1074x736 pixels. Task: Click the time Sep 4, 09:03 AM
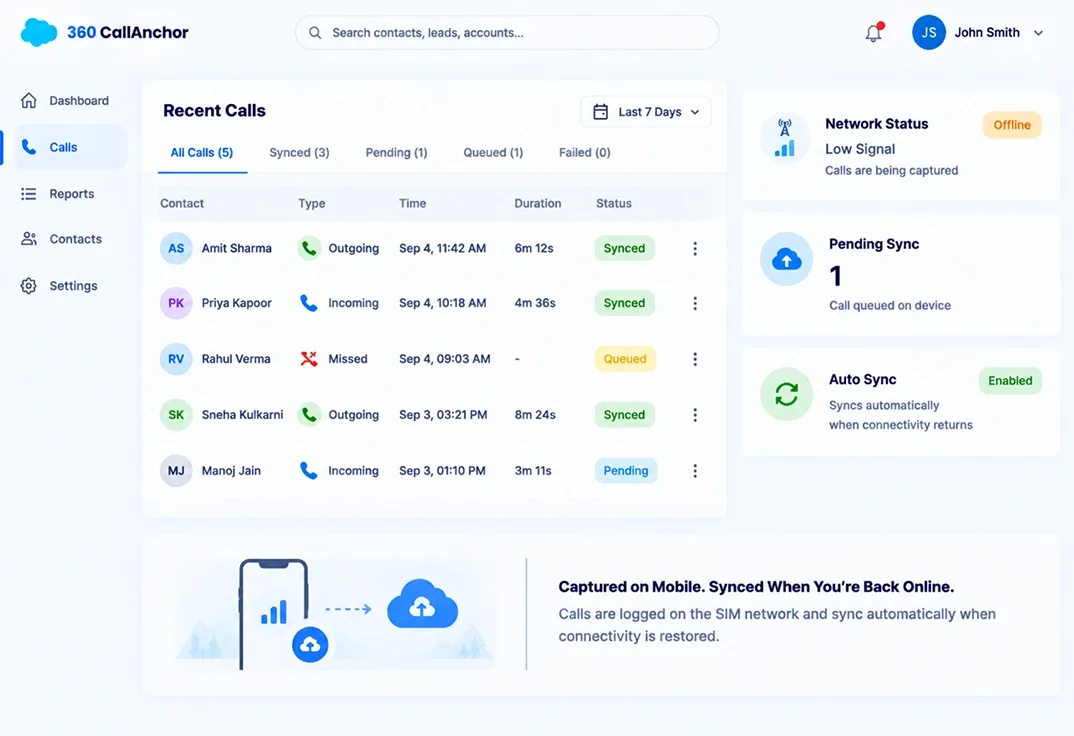tap(445, 359)
